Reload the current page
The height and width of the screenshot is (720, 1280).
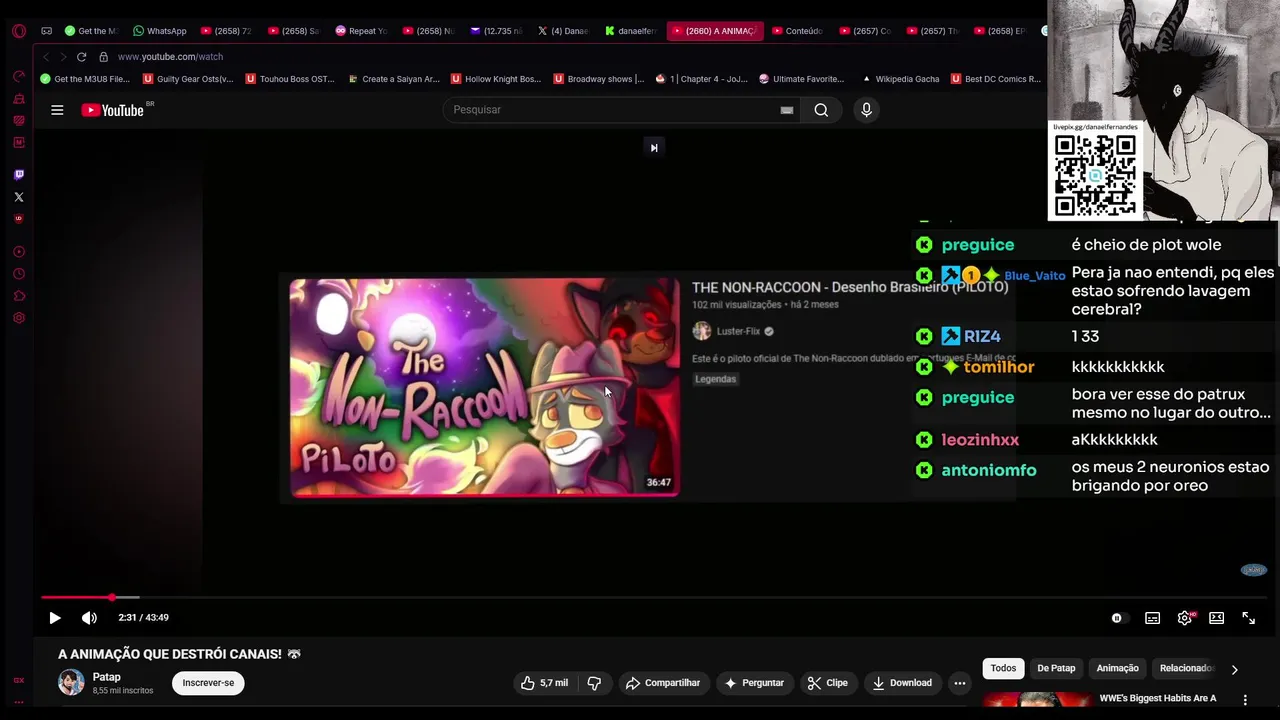click(x=81, y=57)
